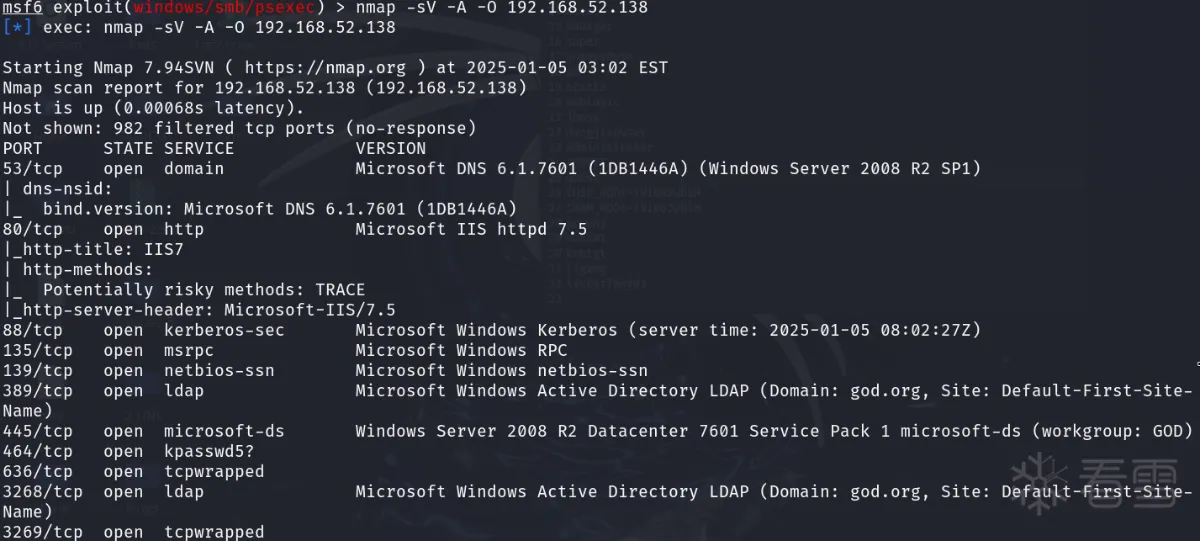The height and width of the screenshot is (541, 1200).
Task: Click the 3269/tcp tcpwrapped line
Action: click(x=133, y=532)
